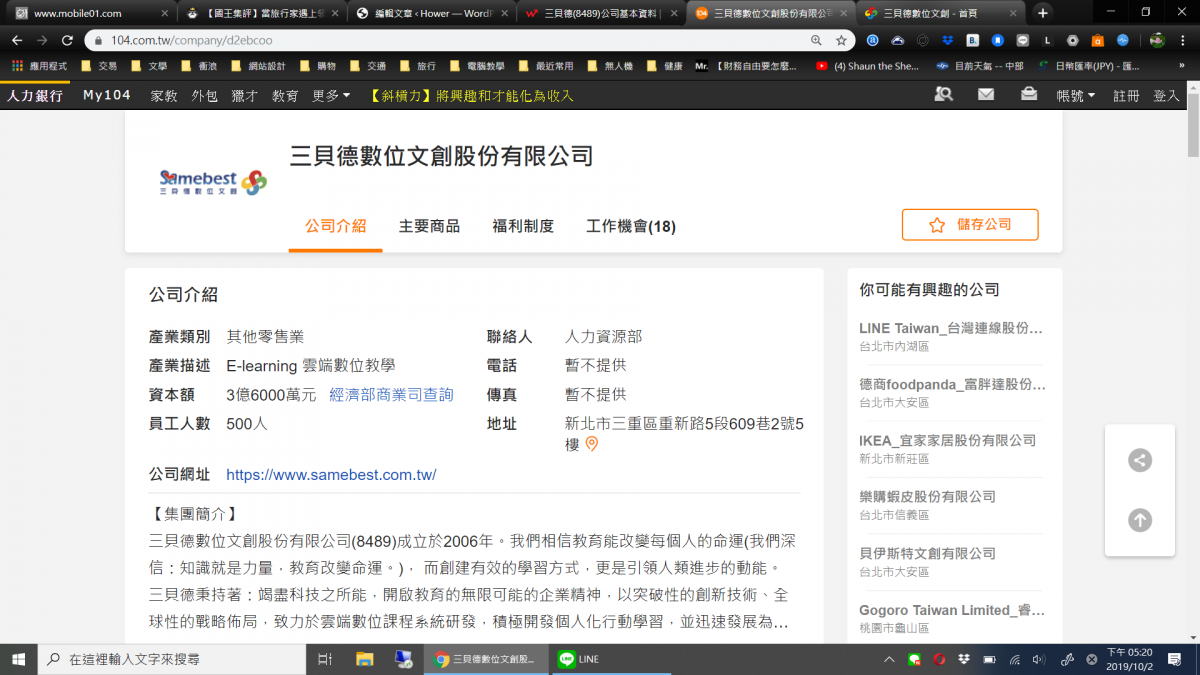Image resolution: width=1200 pixels, height=675 pixels.
Task: Open IKEA_宜家家居股份有限公司 link
Action: (x=947, y=440)
